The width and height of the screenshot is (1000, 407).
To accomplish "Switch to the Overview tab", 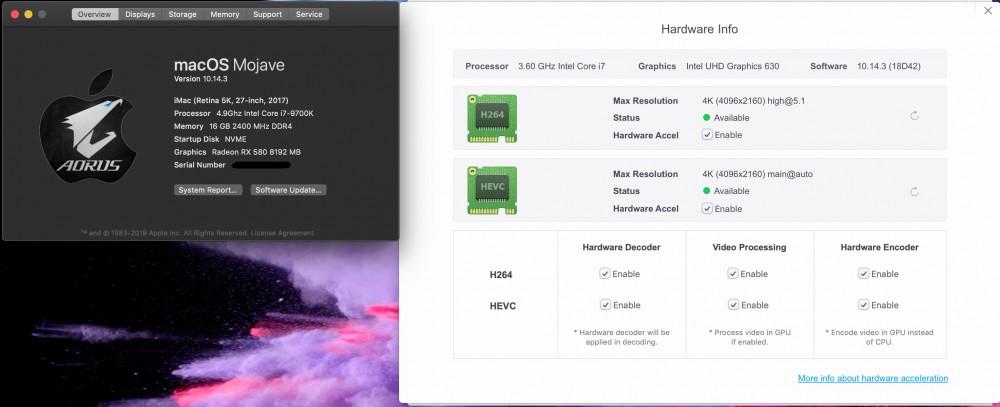I will 94,14.
